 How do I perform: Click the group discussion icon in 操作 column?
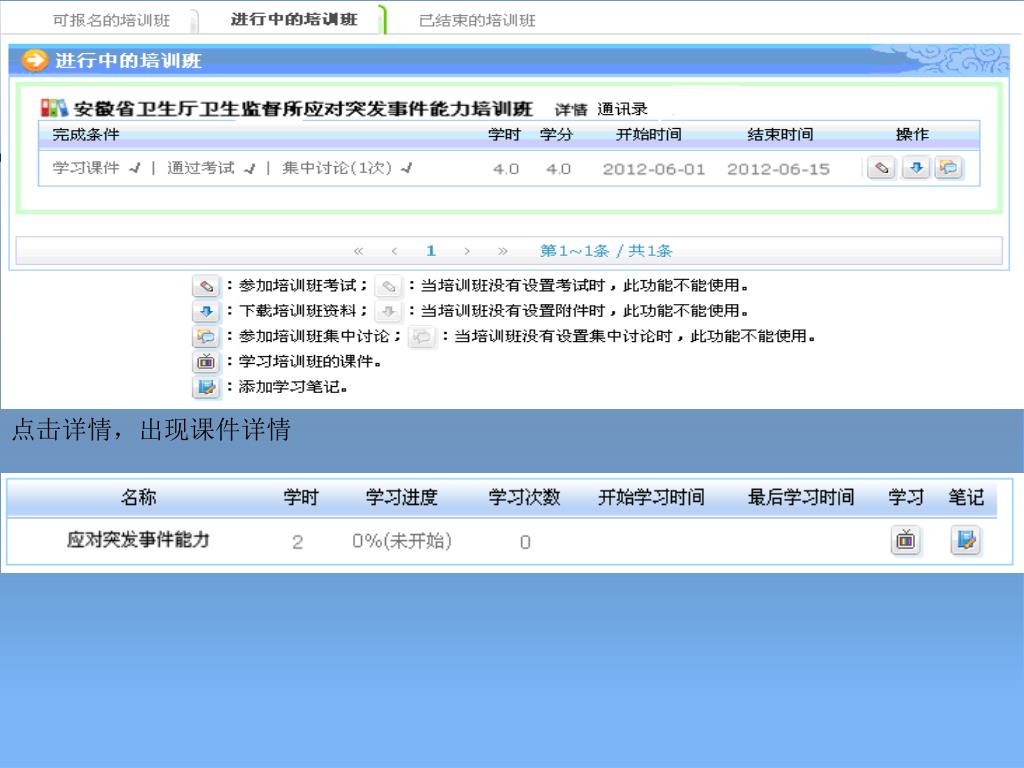pyautogui.click(x=948, y=168)
